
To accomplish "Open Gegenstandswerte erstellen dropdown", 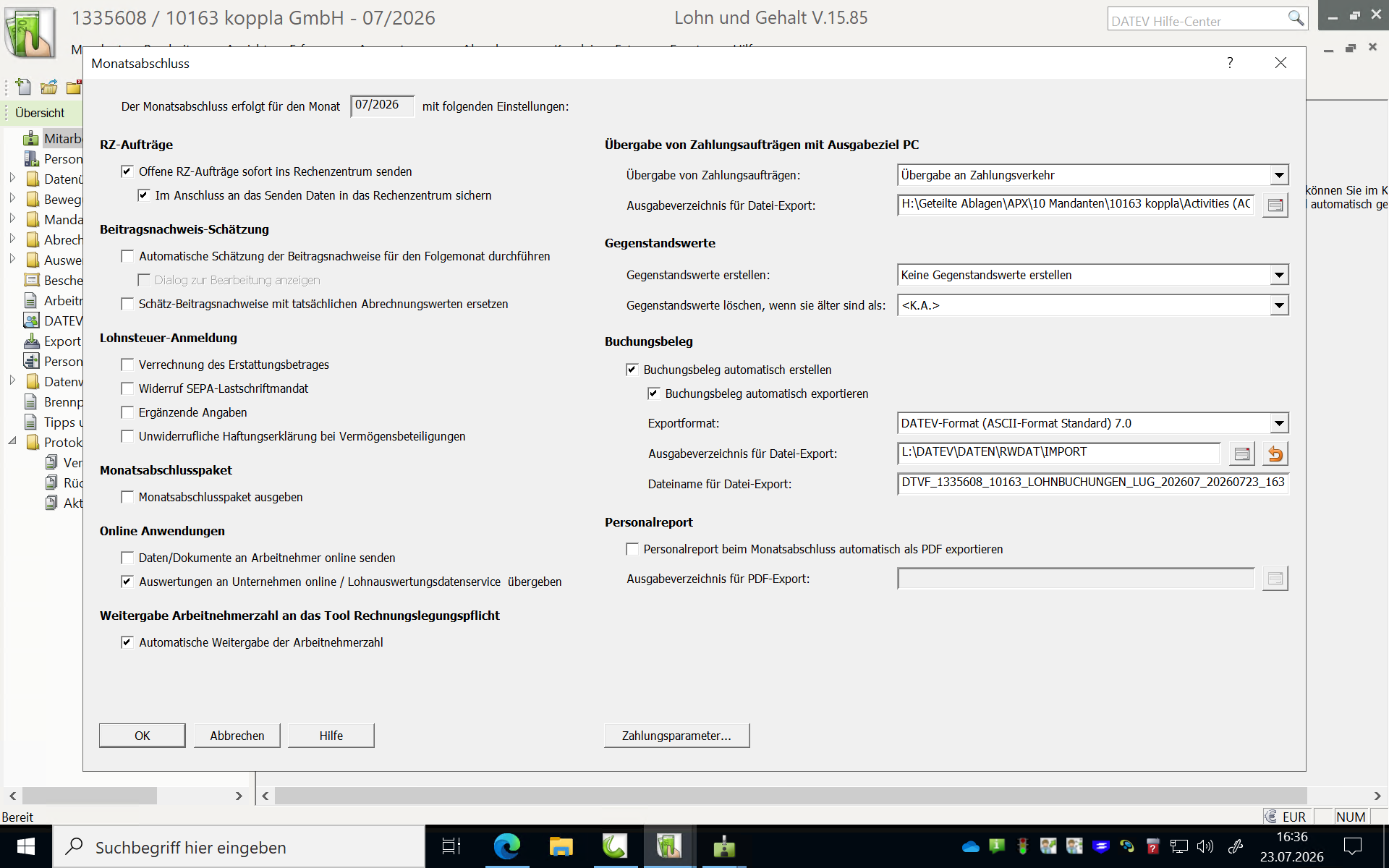I will pos(1279,275).
